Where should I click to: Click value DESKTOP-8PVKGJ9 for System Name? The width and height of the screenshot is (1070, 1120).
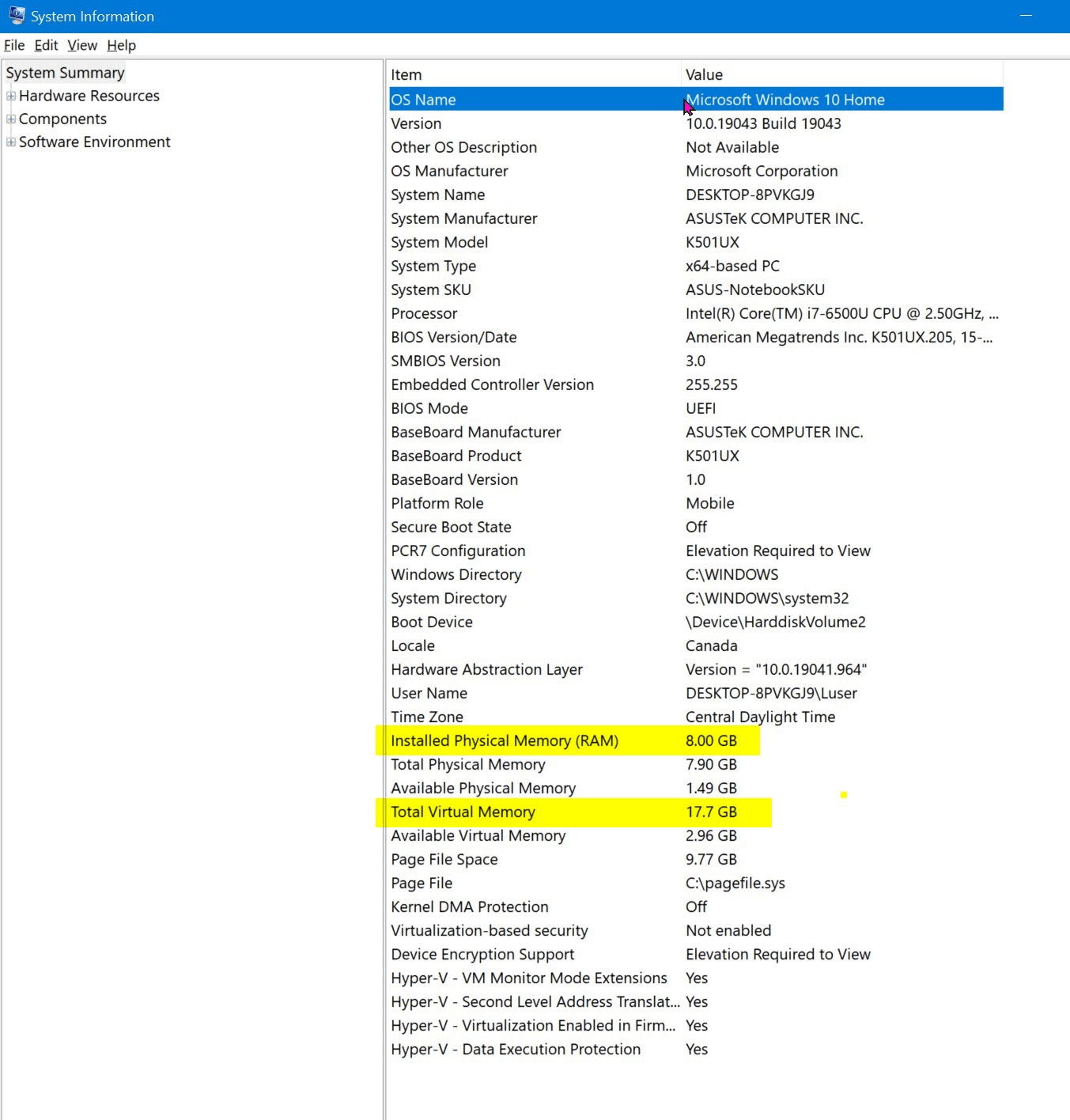pyautogui.click(x=750, y=195)
